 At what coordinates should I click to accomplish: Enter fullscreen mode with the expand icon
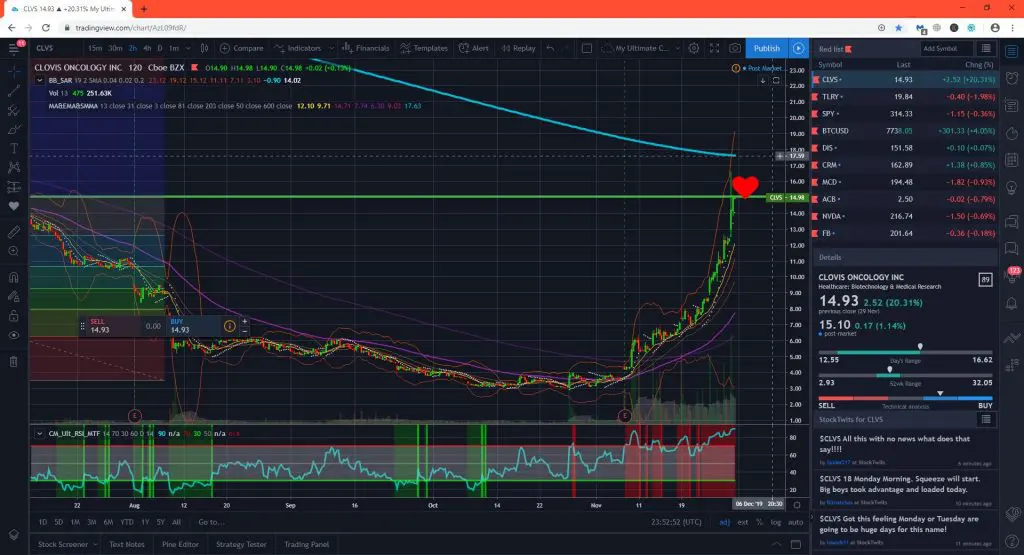(714, 48)
